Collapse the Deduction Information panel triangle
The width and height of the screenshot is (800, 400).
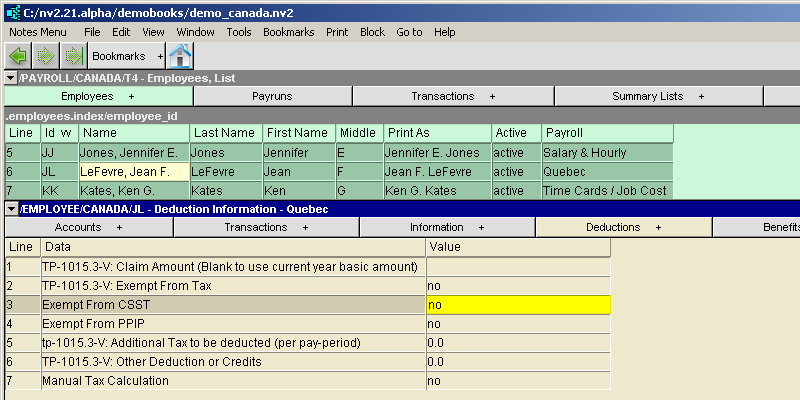click(10, 209)
